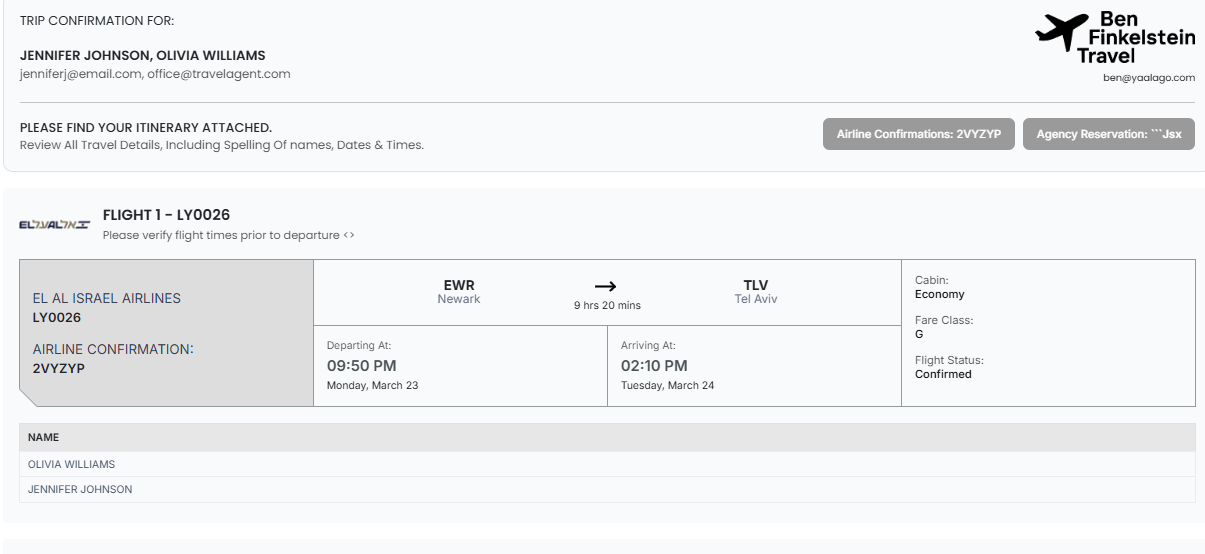This screenshot has height=554, width=1205.
Task: Click the Tel Aviv city label
Action: (756, 299)
